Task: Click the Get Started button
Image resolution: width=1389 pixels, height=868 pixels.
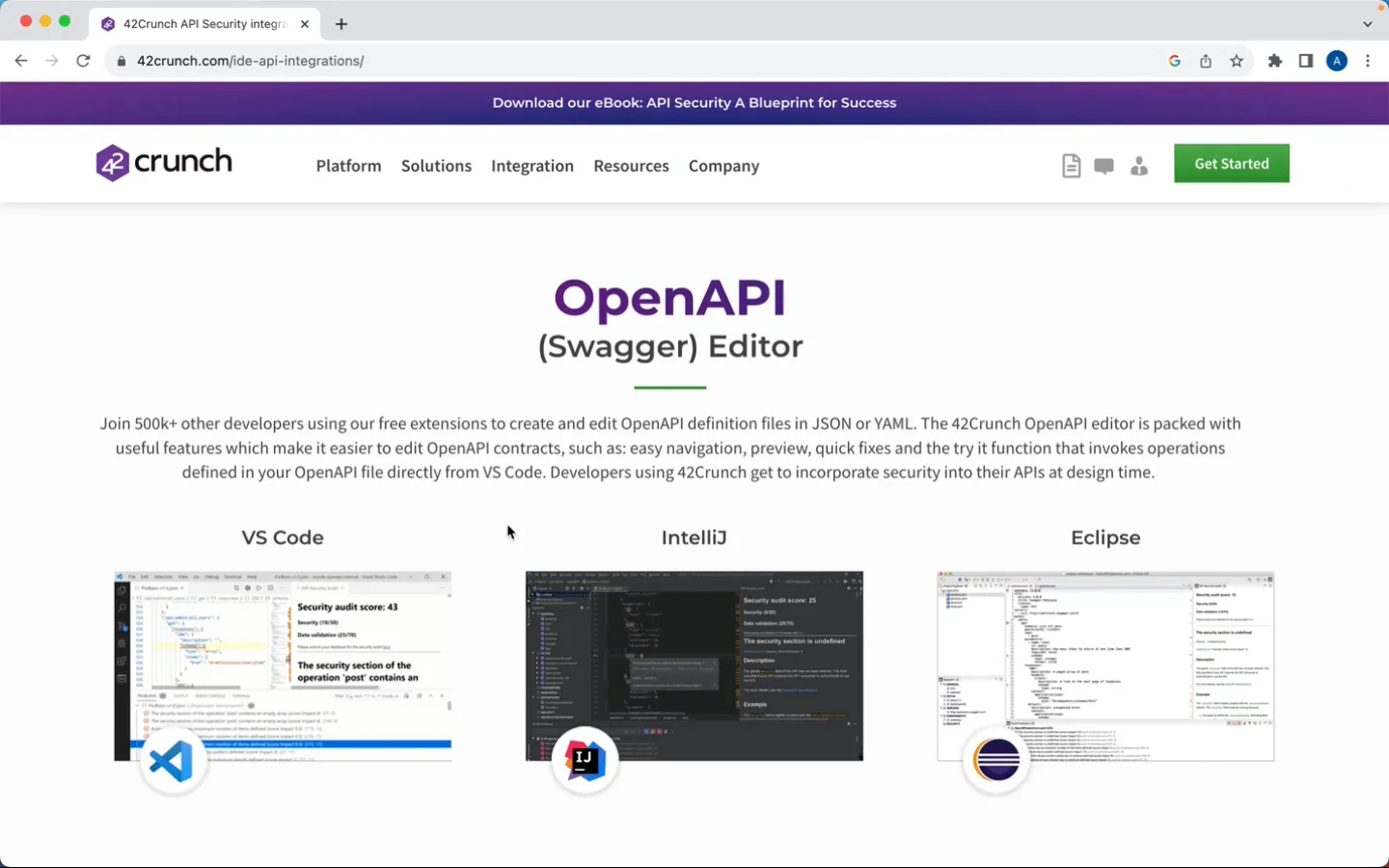Action: point(1232,164)
